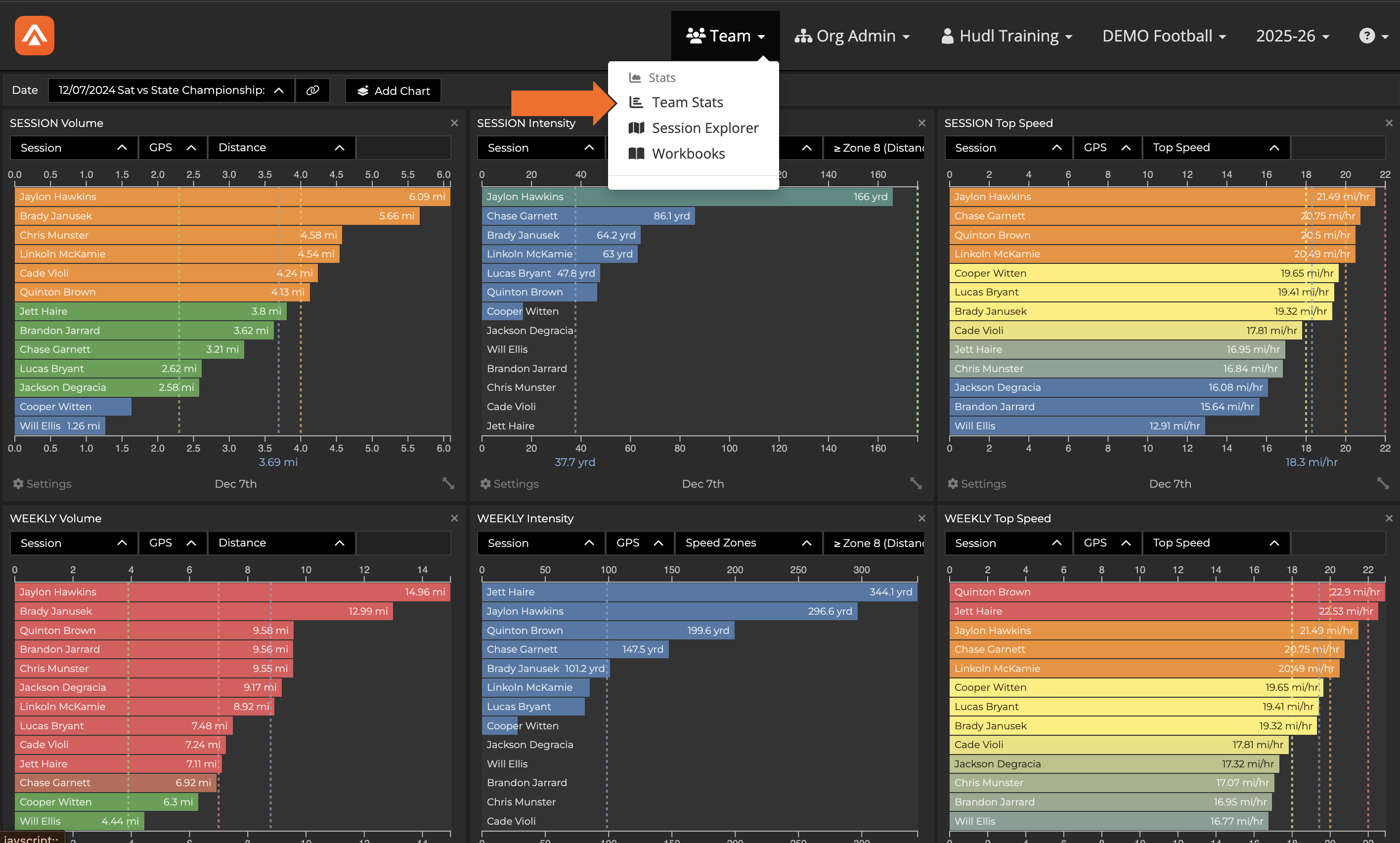Screen dimensions: 1400x843
Task: Close the SESSION Volume chart
Action: (x=454, y=123)
